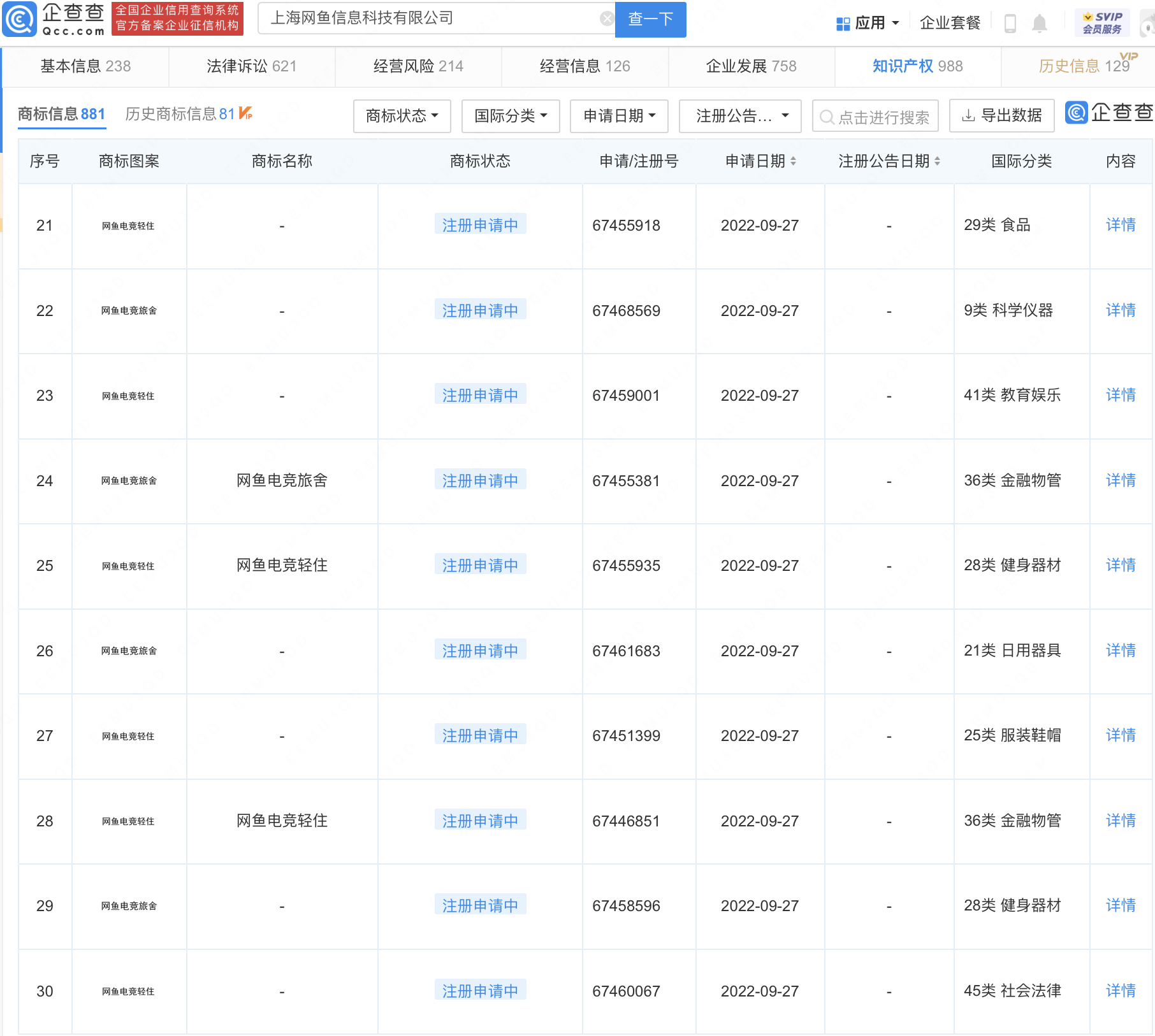Click 导出数据 export button
Viewport: 1155px width, 1036px height.
point(1001,116)
